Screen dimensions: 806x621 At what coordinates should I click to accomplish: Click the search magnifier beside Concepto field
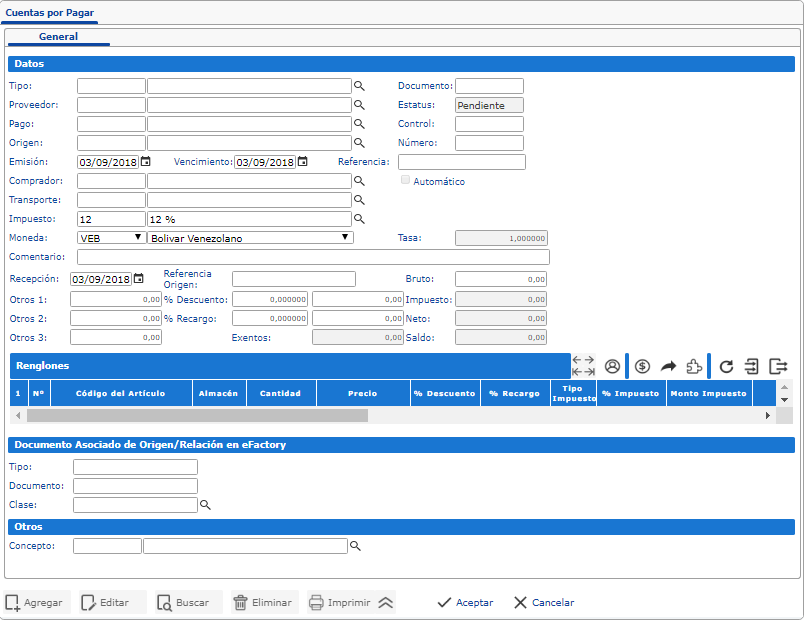(354, 546)
